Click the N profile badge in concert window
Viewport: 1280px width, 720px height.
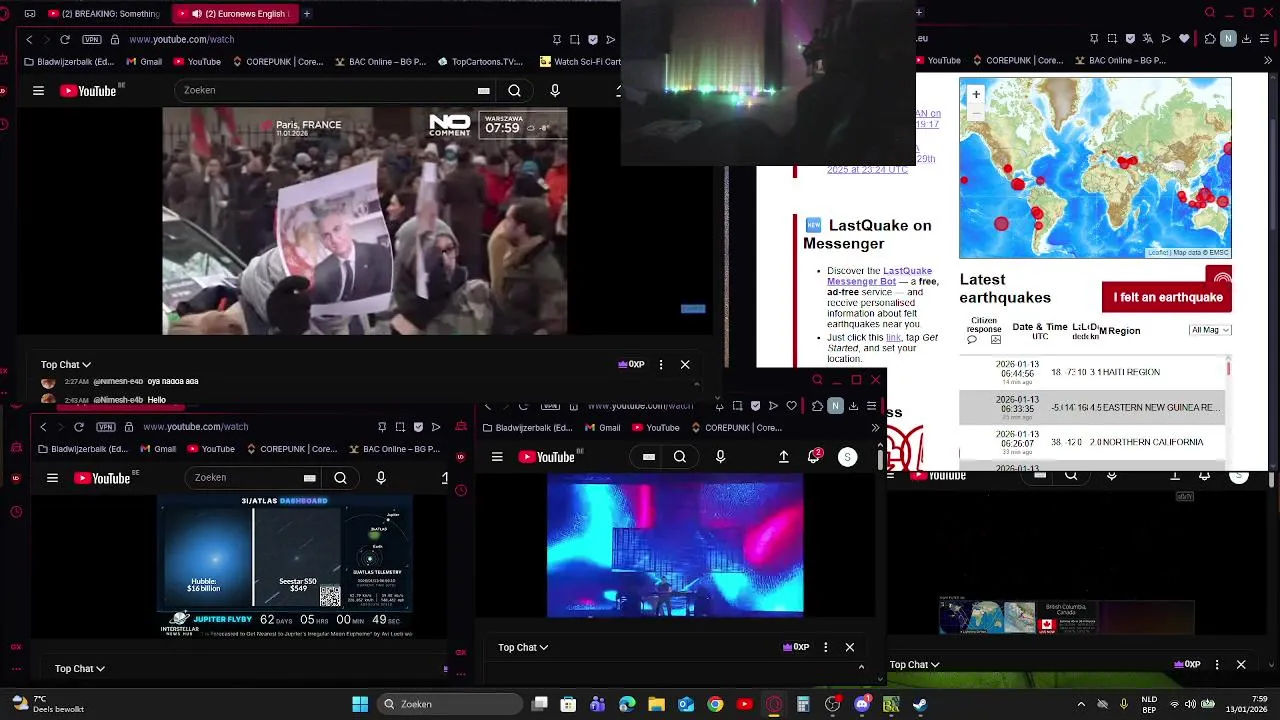coord(835,406)
